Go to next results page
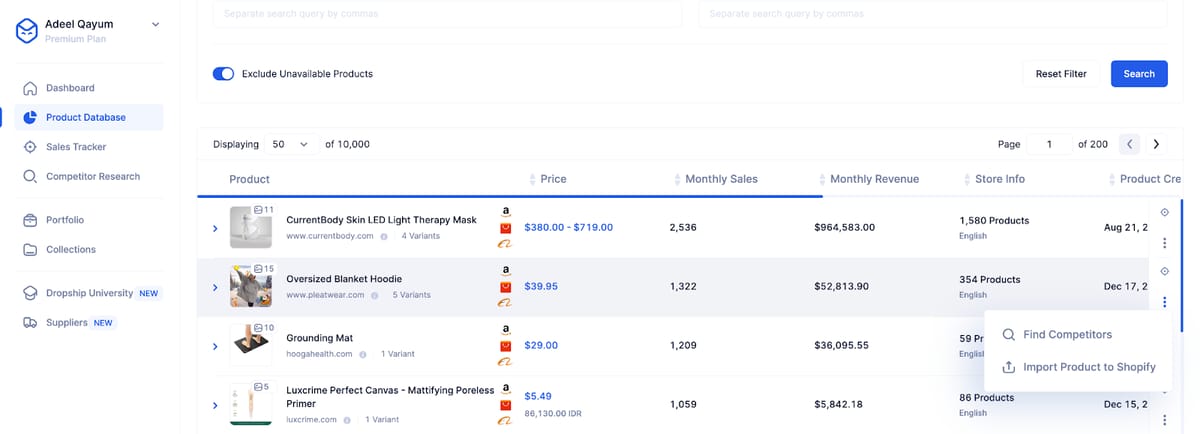This screenshot has width=1200, height=434. (x=1156, y=144)
